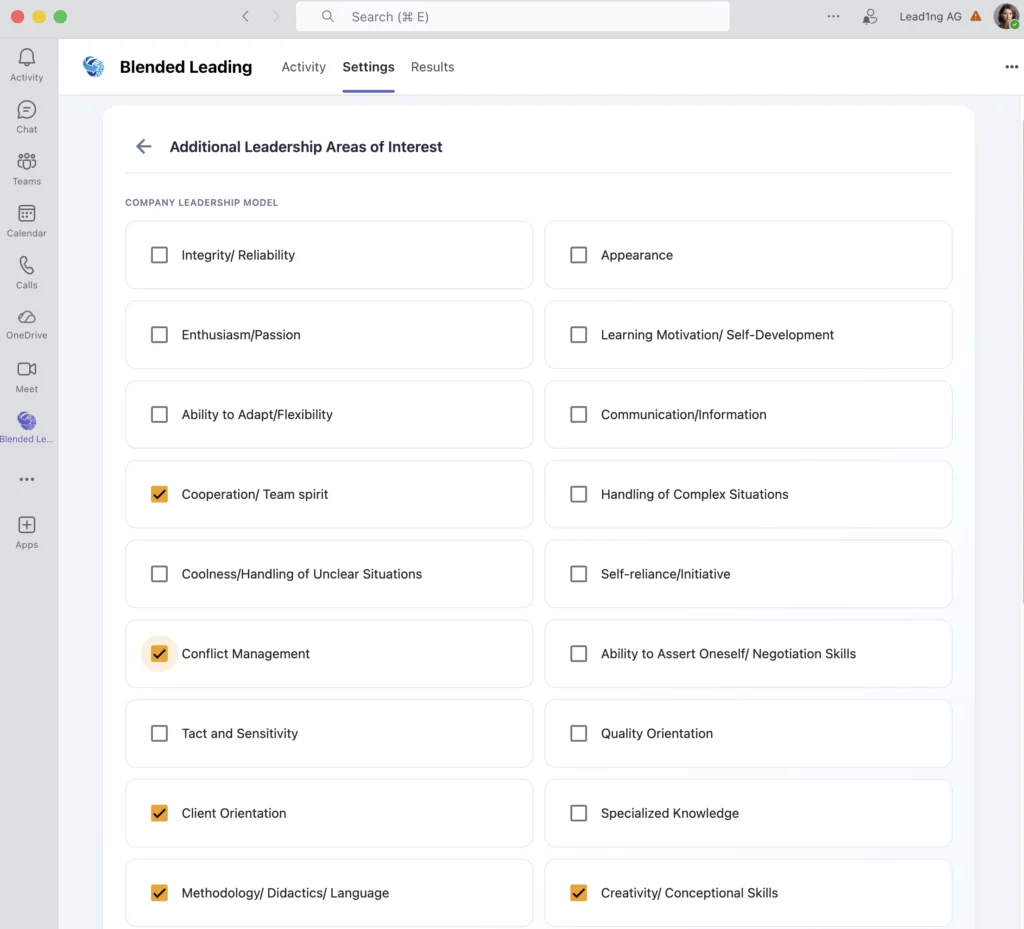Enable the Integrity/ Reliability checkbox
This screenshot has width=1024, height=929.
coord(159,255)
